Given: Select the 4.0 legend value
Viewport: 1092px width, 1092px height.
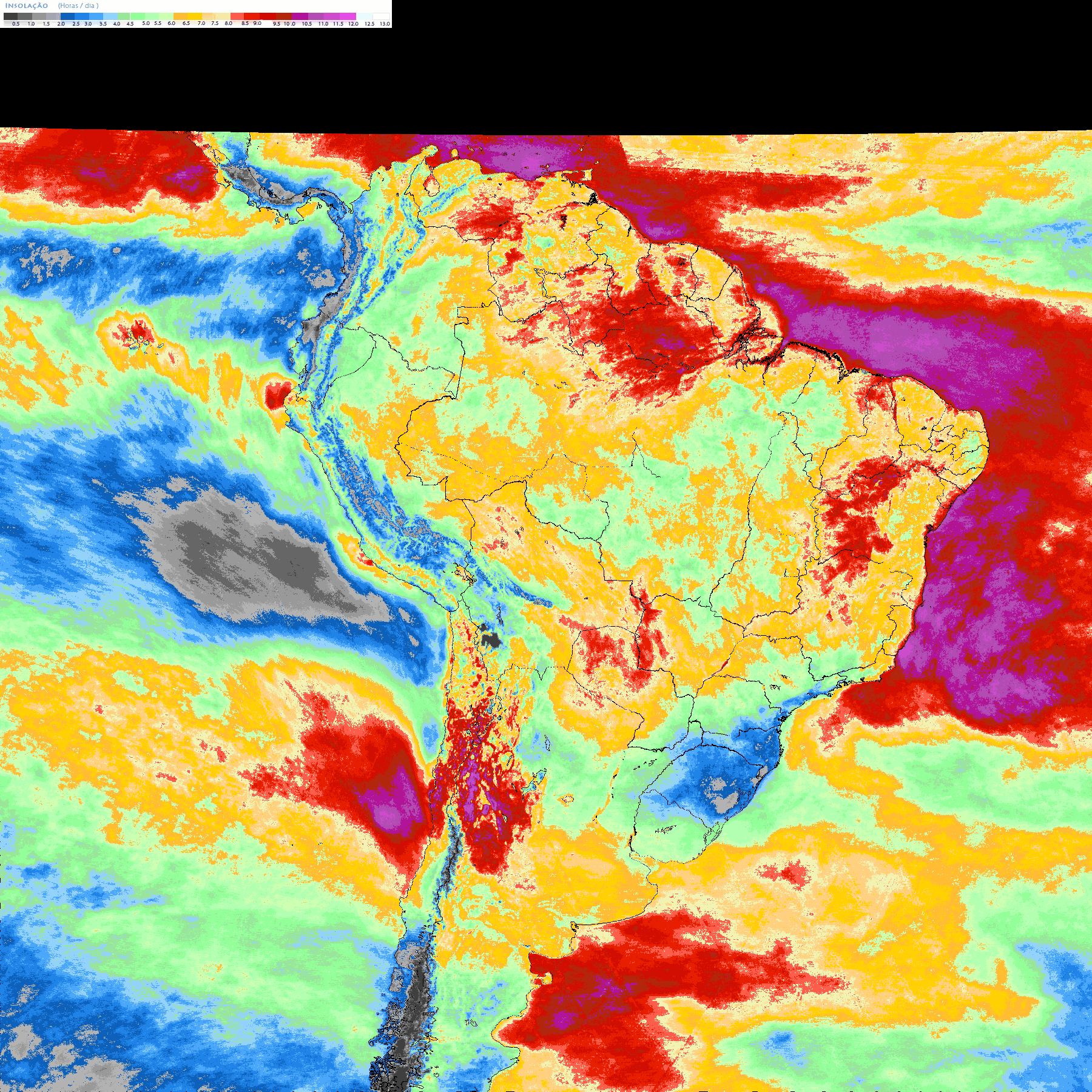Looking at the screenshot, I should [116, 24].
